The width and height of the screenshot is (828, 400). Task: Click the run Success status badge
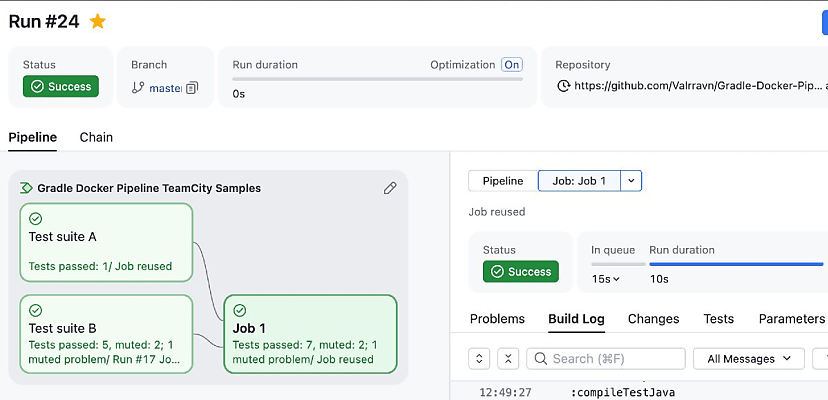click(x=61, y=86)
